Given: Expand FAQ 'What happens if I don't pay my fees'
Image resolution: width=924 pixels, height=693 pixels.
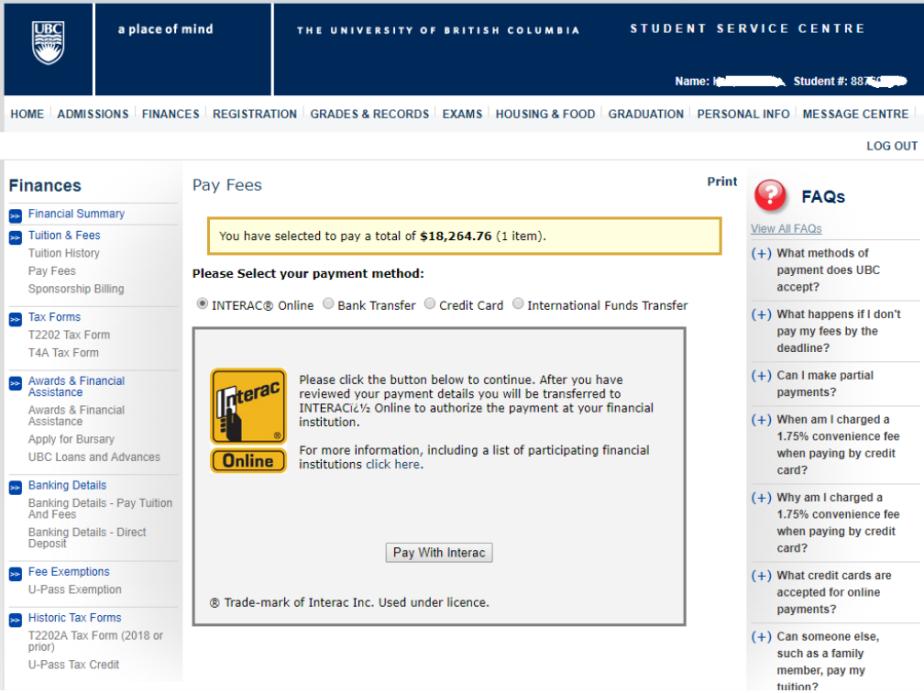Looking at the screenshot, I should [761, 315].
